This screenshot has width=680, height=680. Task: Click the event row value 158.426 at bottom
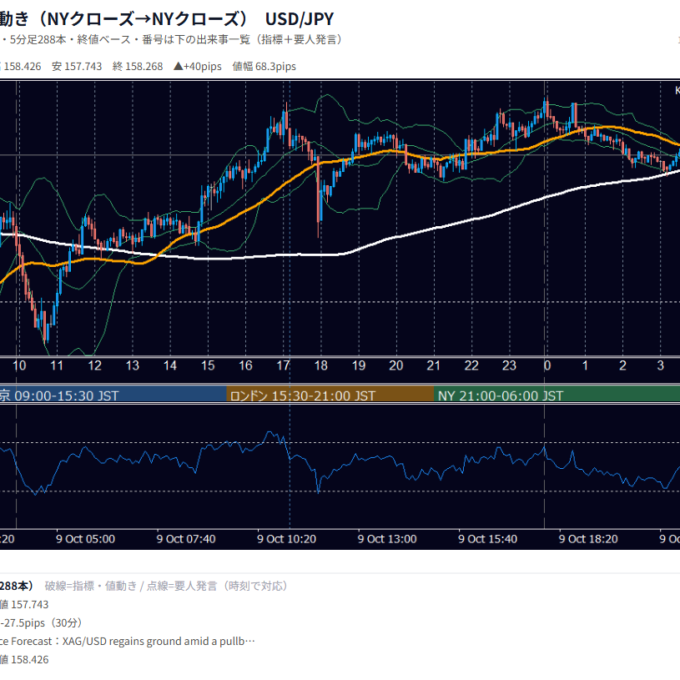pos(24,660)
